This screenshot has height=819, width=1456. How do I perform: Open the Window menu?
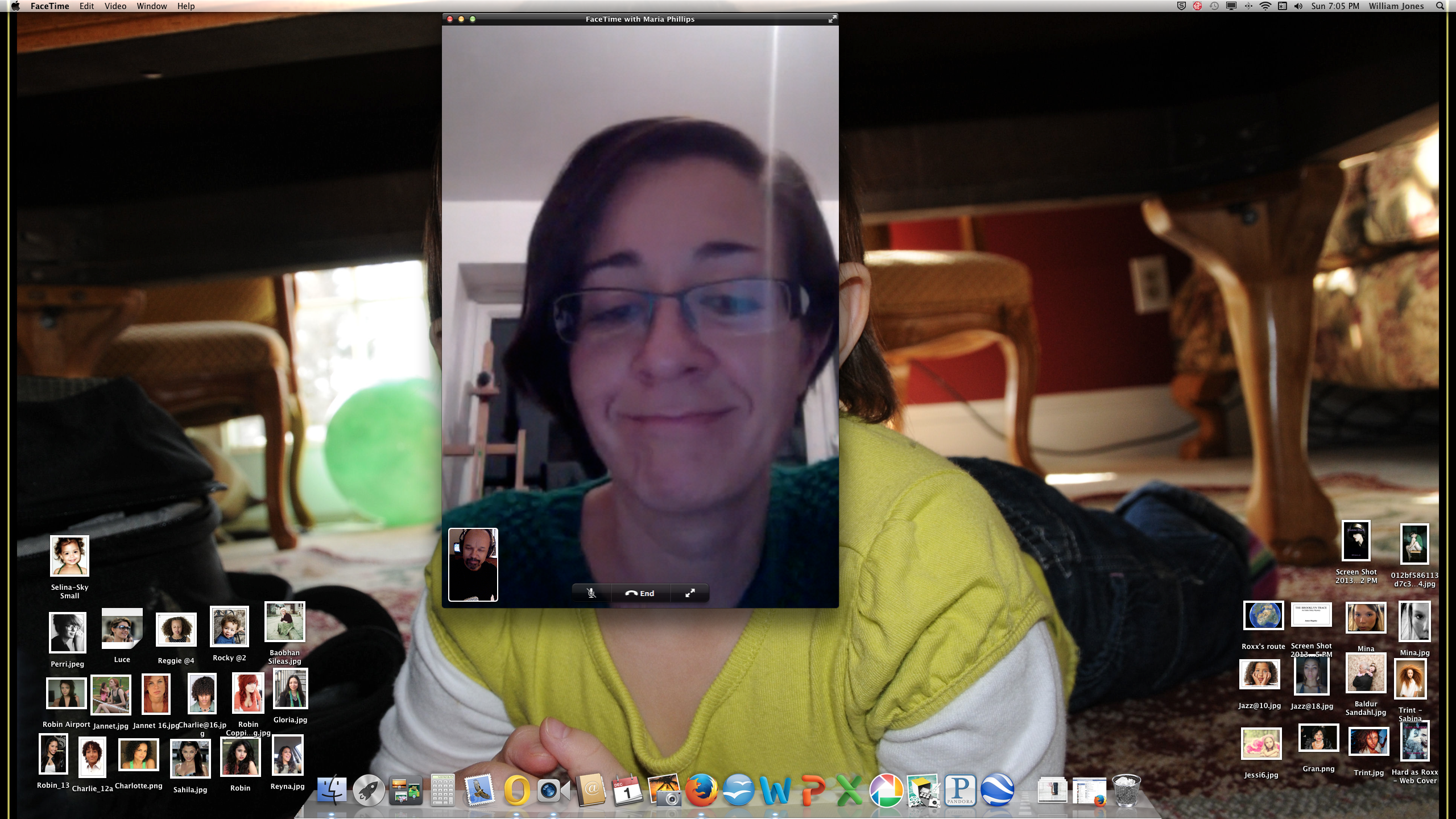152,6
